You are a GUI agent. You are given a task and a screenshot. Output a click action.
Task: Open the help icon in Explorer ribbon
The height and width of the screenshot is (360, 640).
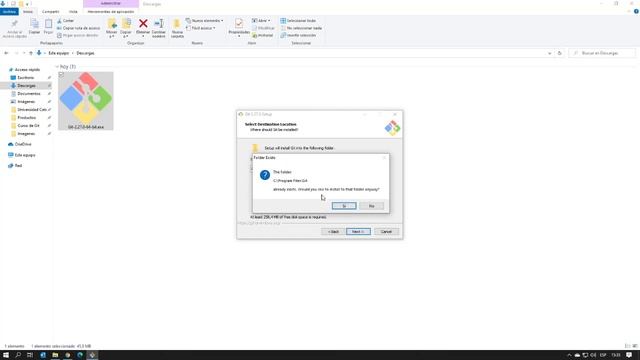tap(636, 11)
